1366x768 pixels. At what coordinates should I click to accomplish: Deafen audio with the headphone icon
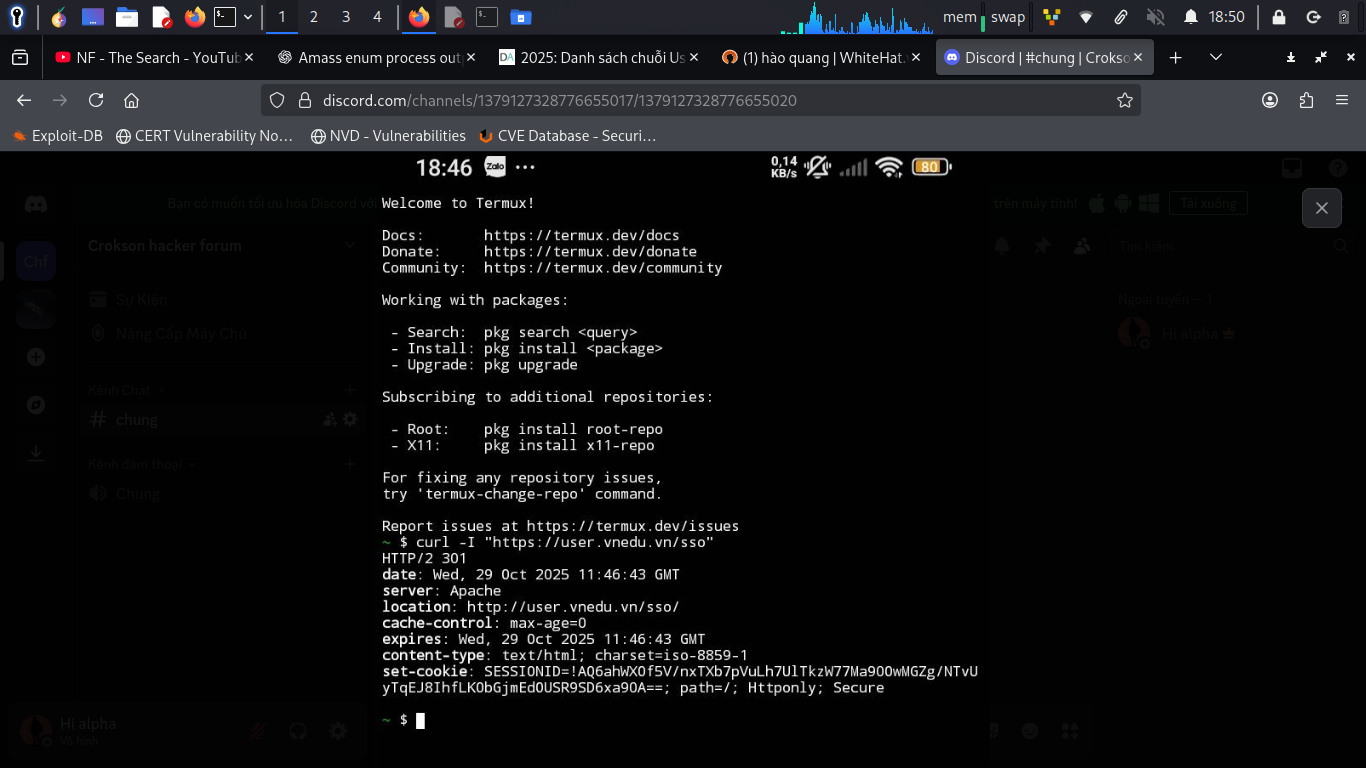298,731
